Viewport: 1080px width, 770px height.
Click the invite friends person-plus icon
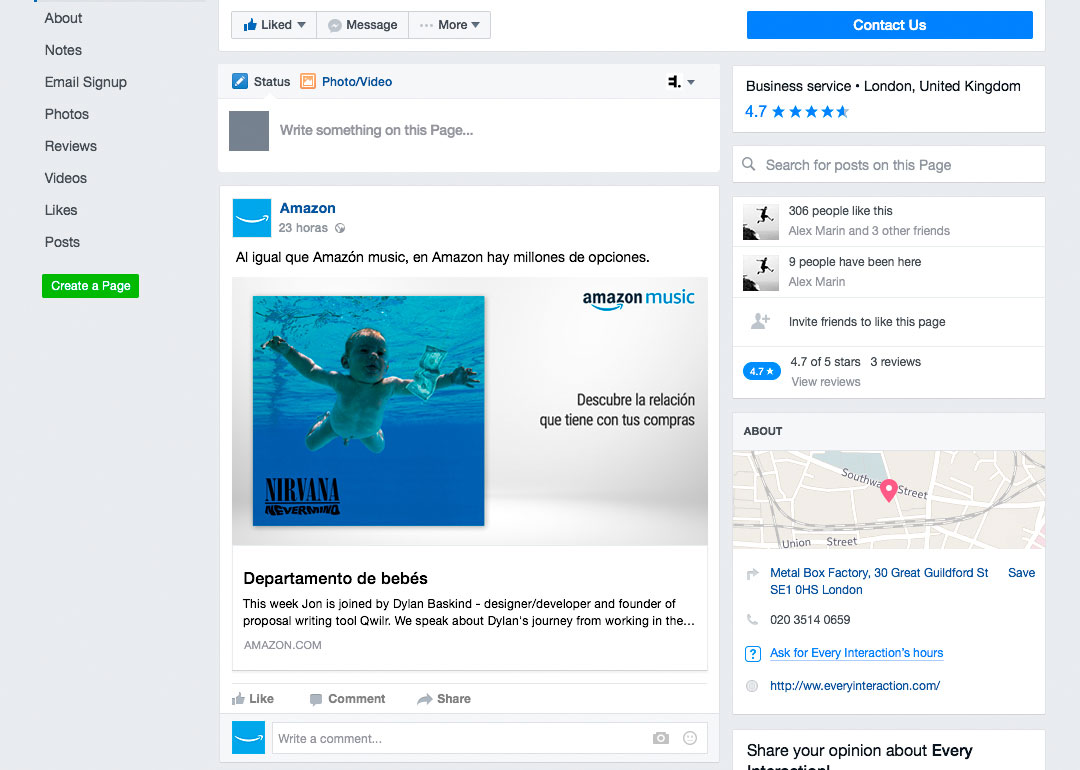pyautogui.click(x=760, y=321)
